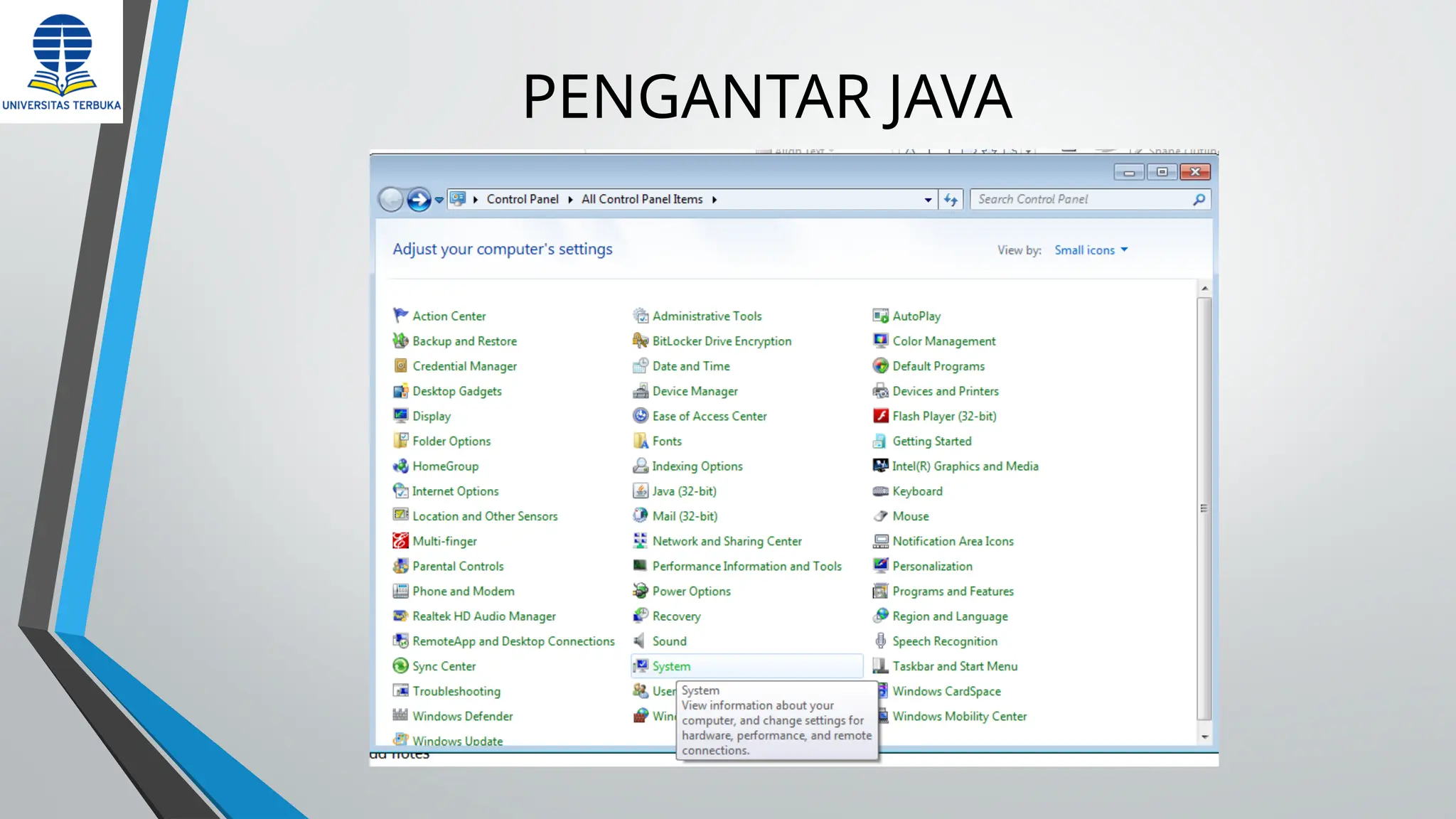The width and height of the screenshot is (1456, 819).
Task: Click the Ease of Access Center icon
Action: [x=641, y=415]
